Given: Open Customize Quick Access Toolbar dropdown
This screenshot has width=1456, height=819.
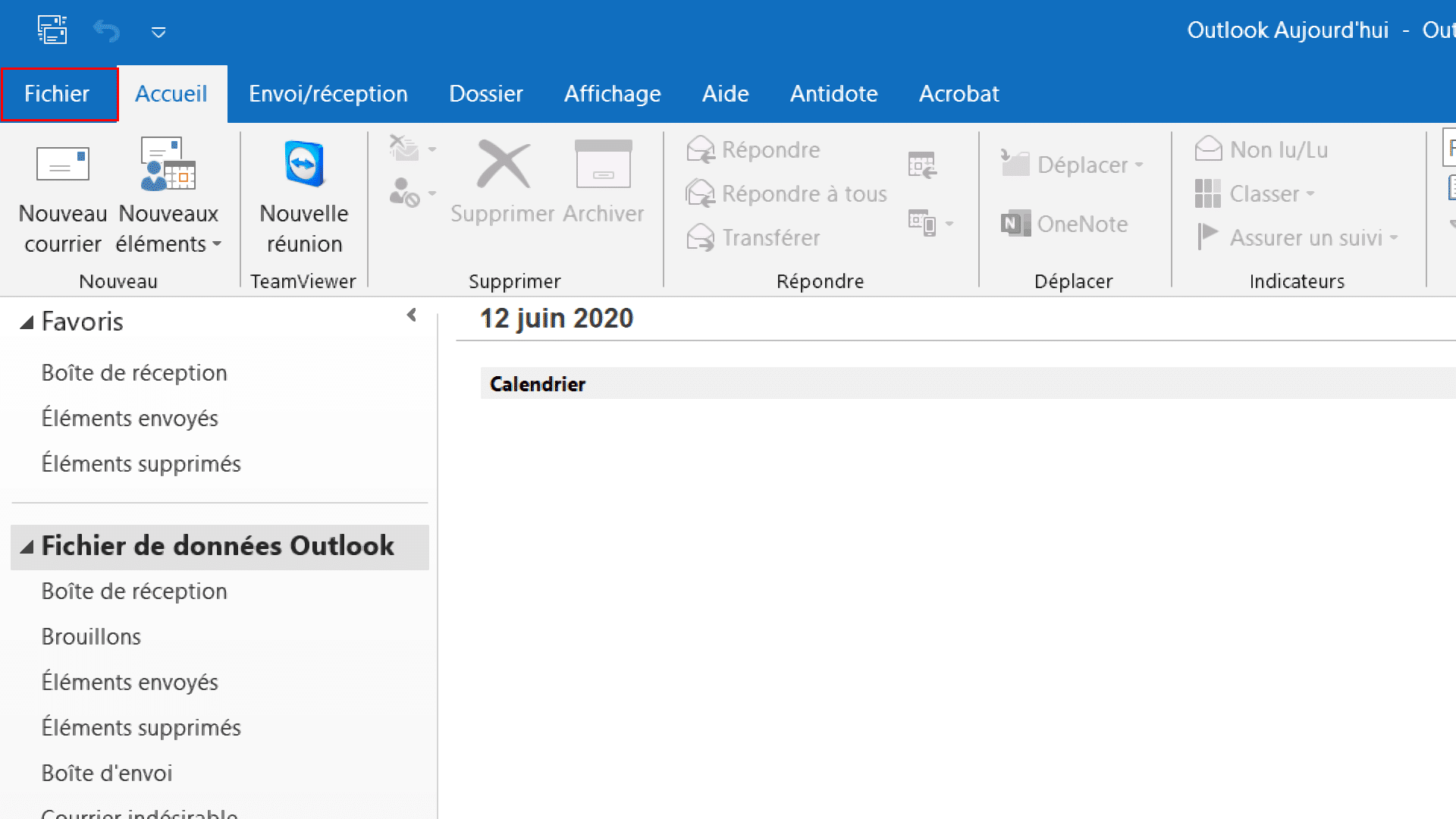Looking at the screenshot, I should click(x=158, y=32).
